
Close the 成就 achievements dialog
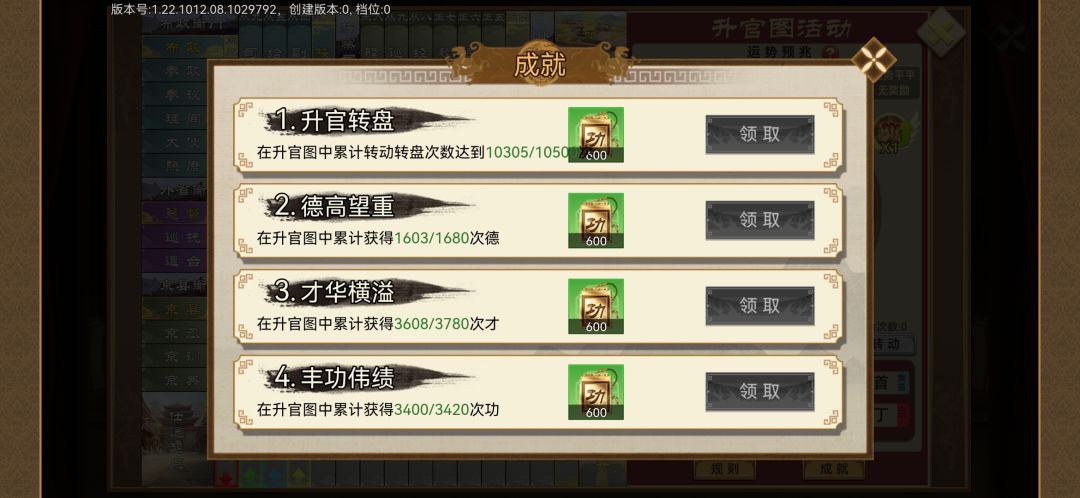coord(873,60)
